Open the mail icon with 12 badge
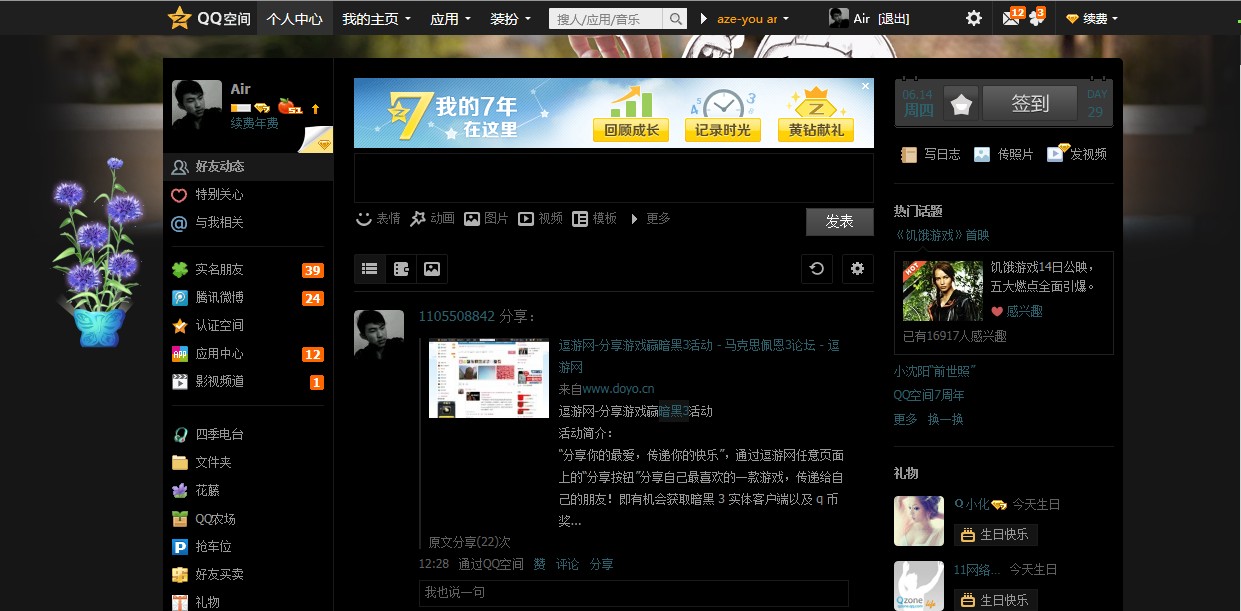The height and width of the screenshot is (611, 1241). (x=1012, y=18)
